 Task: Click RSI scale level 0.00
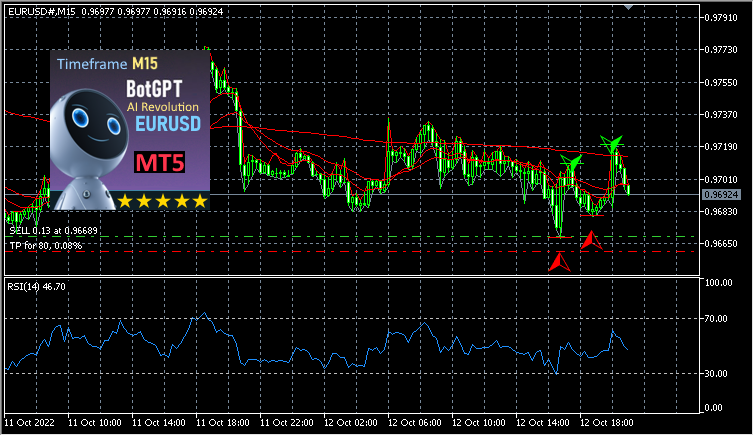tap(714, 408)
